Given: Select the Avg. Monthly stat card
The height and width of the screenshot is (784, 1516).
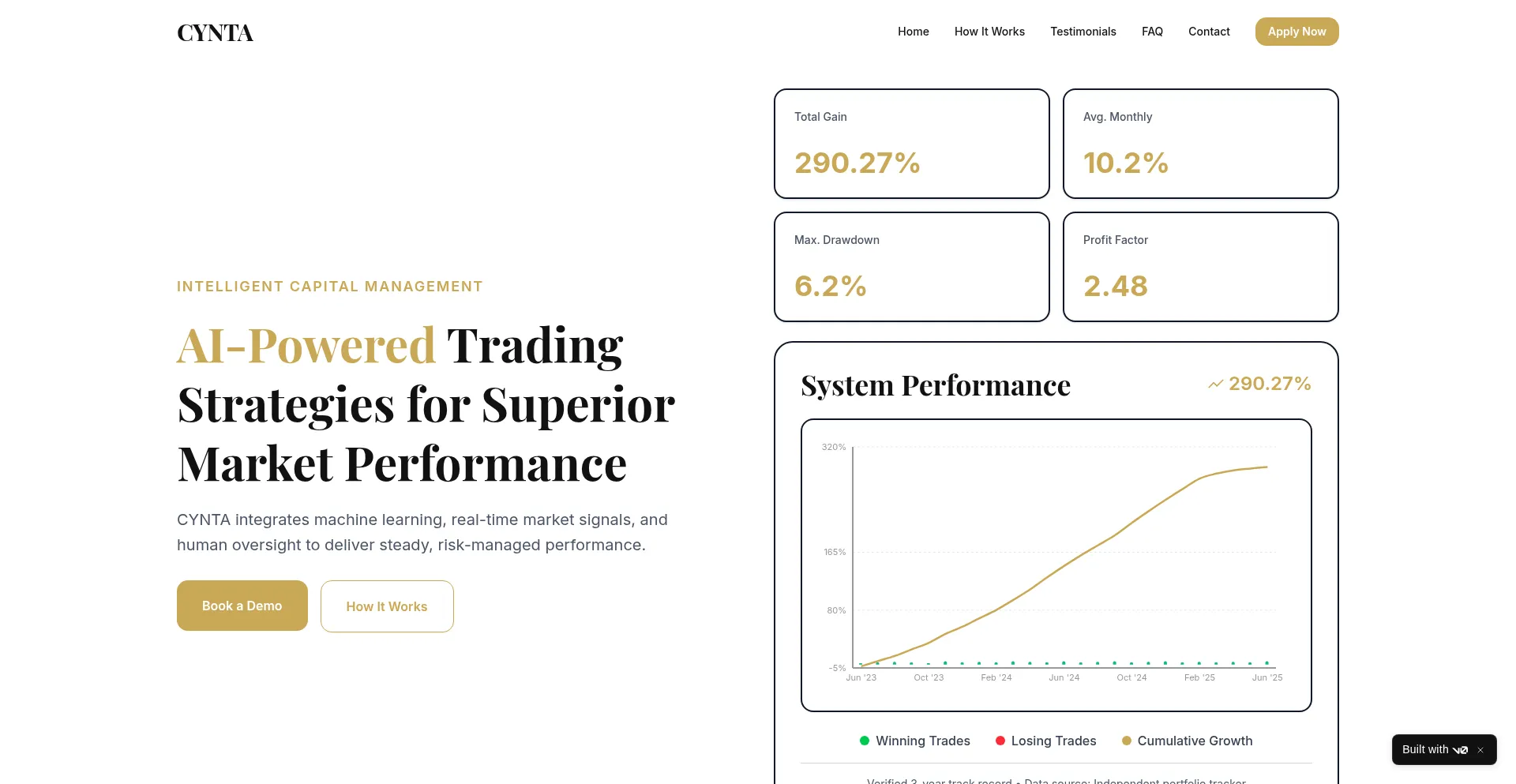Looking at the screenshot, I should (1200, 144).
